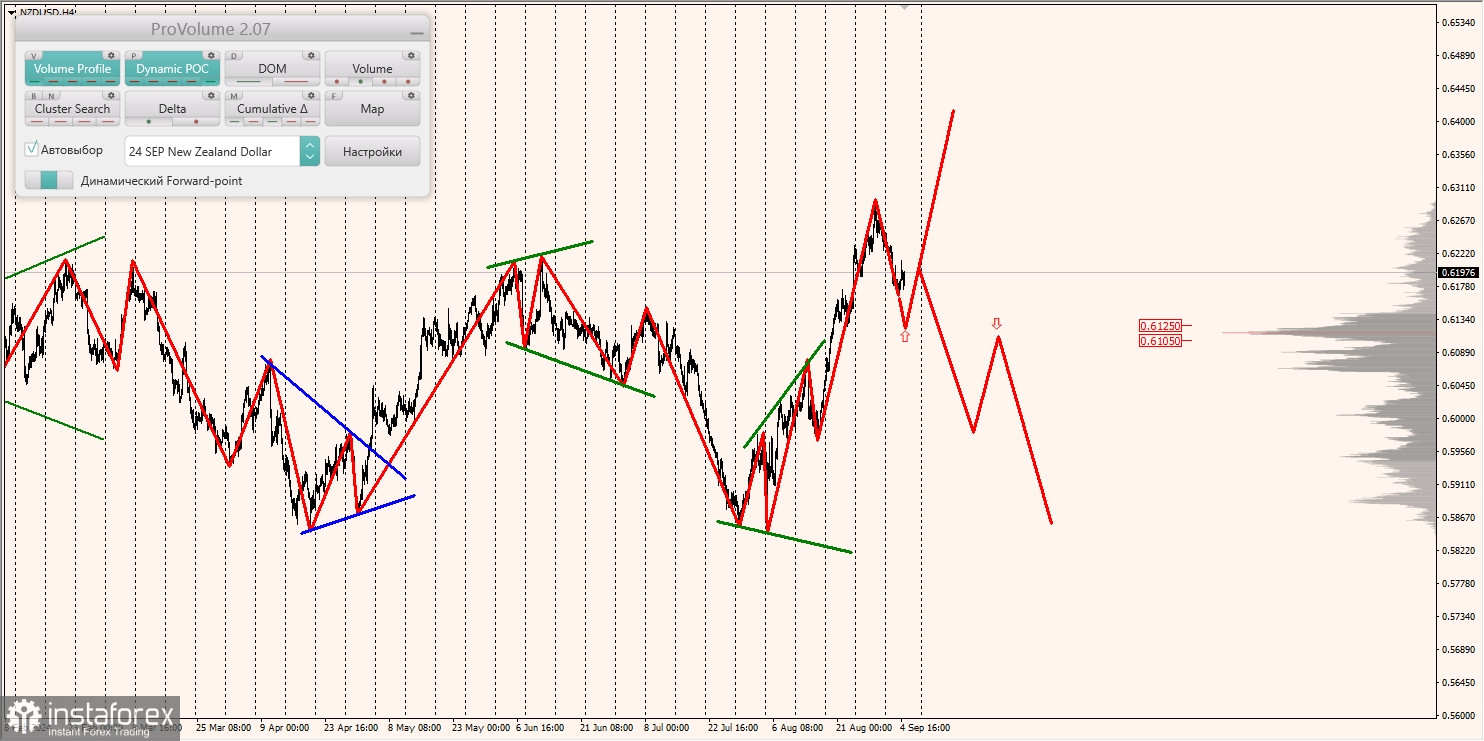Viewport: 1484px width, 741px height.
Task: Click the contract selector up/down arrows
Action: pyautogui.click(x=310, y=151)
